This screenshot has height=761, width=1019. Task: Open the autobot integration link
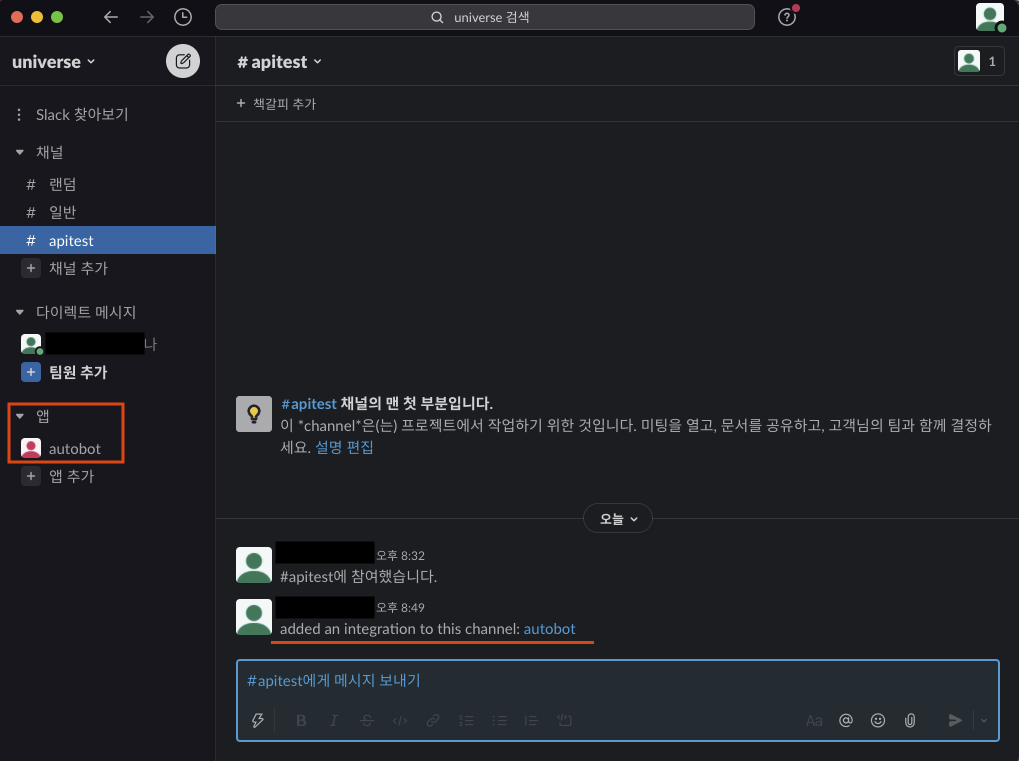[549, 629]
